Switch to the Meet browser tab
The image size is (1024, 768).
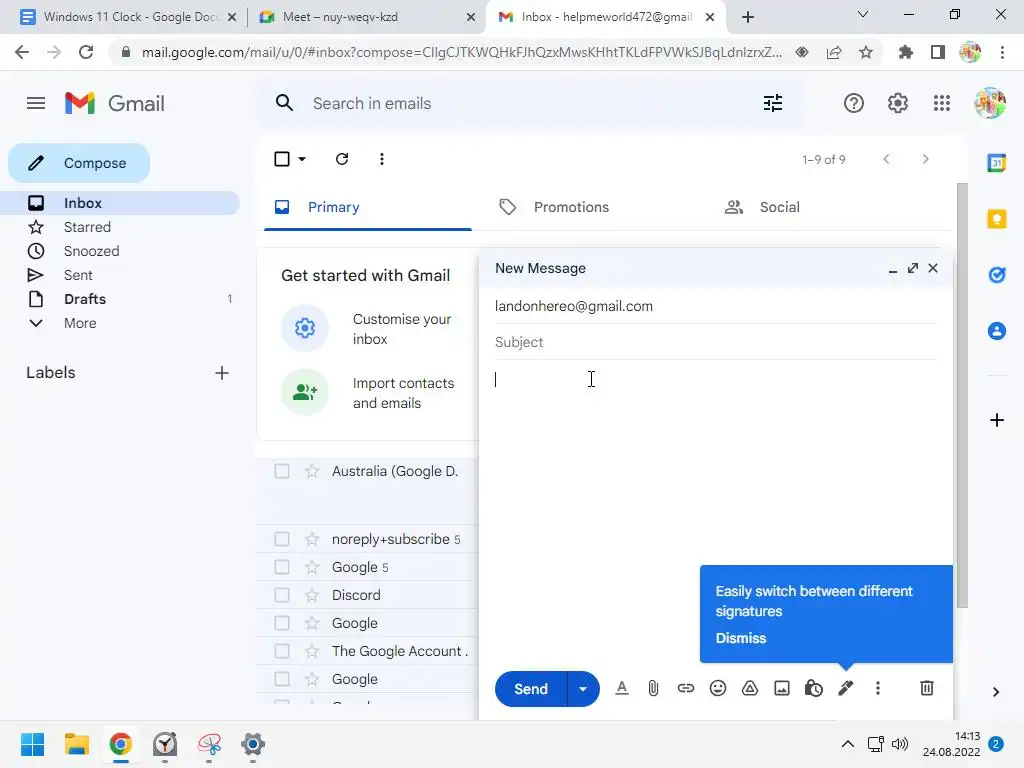(x=367, y=17)
